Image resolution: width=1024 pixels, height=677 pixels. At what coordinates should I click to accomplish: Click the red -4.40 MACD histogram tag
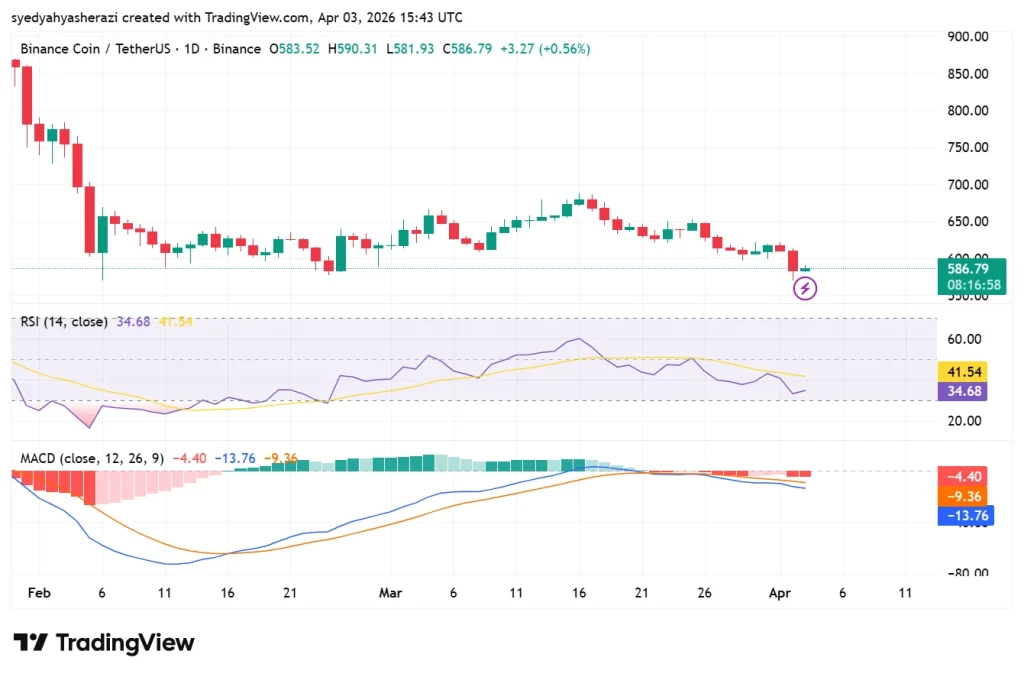pyautogui.click(x=962, y=476)
